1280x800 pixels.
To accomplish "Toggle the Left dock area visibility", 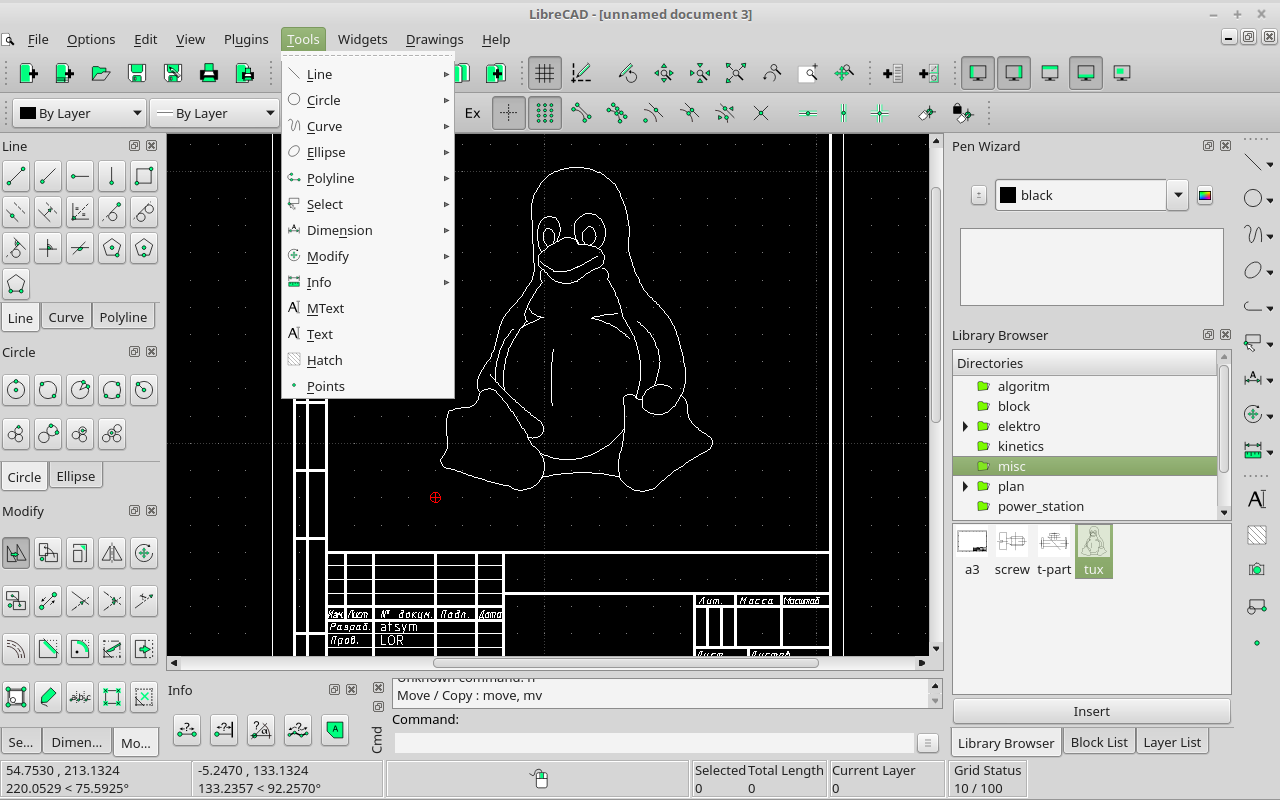I will (x=978, y=73).
